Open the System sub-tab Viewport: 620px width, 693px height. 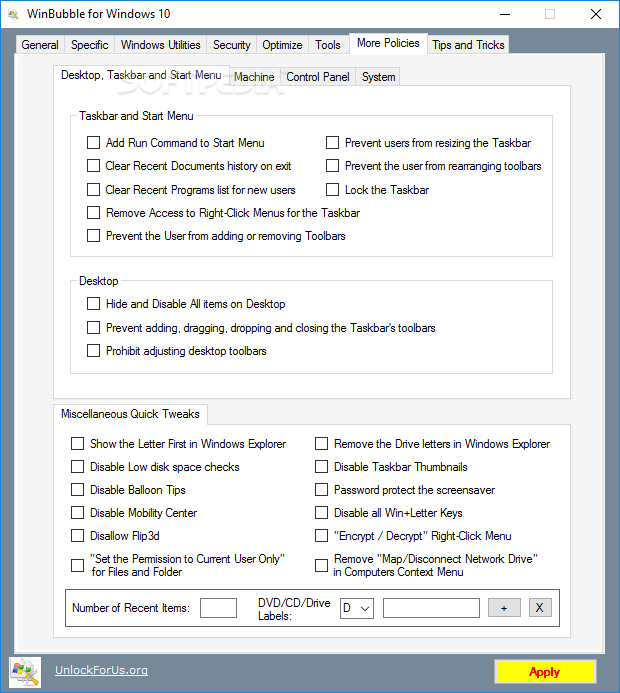point(378,77)
